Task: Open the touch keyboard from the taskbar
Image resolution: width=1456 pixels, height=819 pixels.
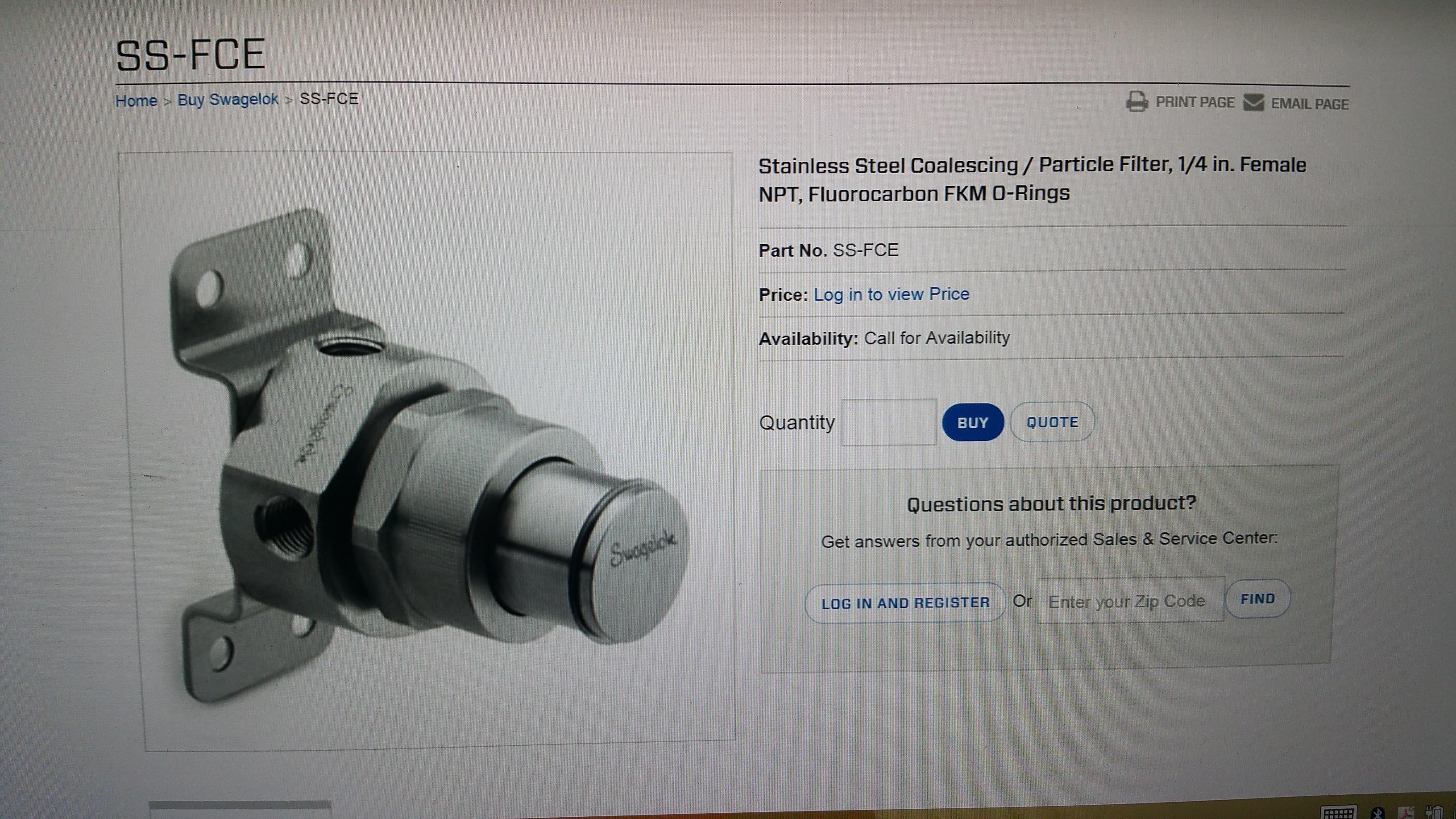Action: (1339, 813)
